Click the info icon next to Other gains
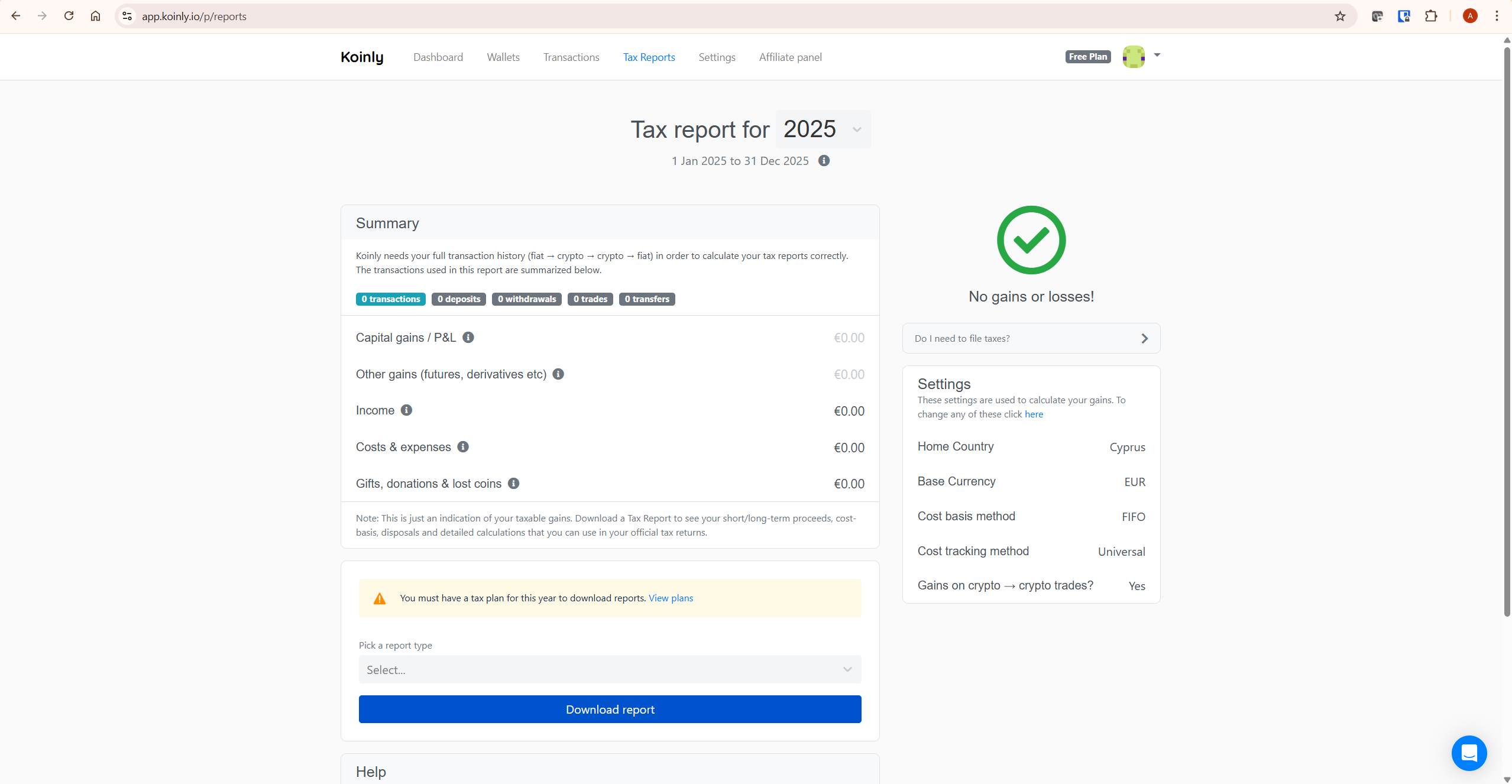The image size is (1512, 784). coord(558,374)
